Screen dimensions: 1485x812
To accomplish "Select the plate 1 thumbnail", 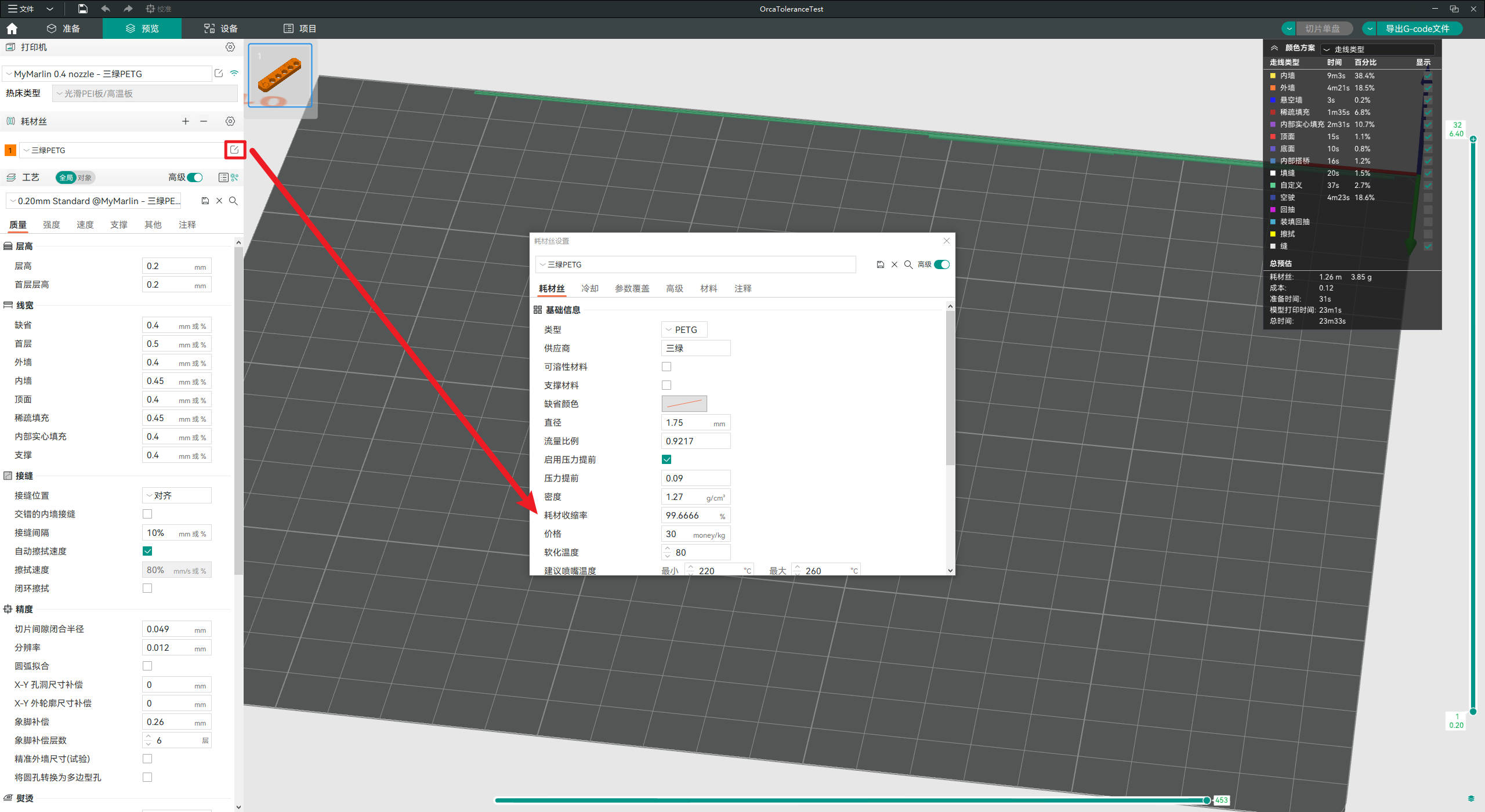I will click(280, 75).
